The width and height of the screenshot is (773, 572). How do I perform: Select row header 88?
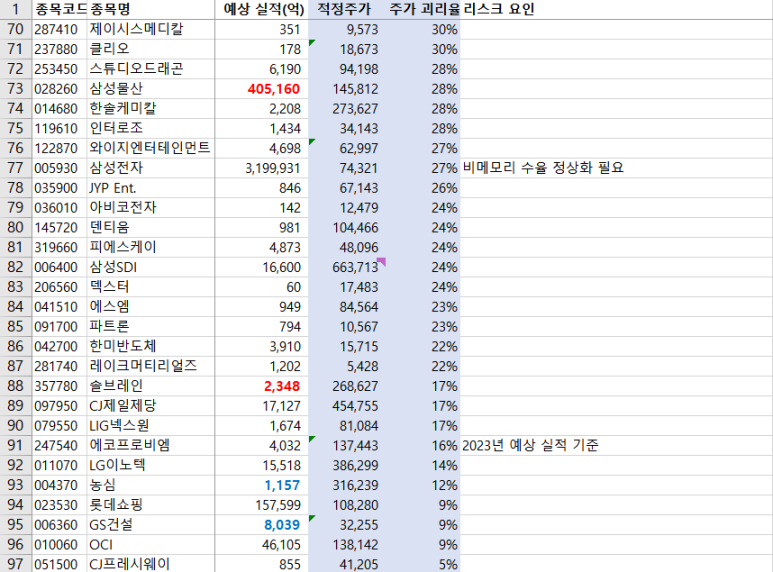[x=16, y=386]
